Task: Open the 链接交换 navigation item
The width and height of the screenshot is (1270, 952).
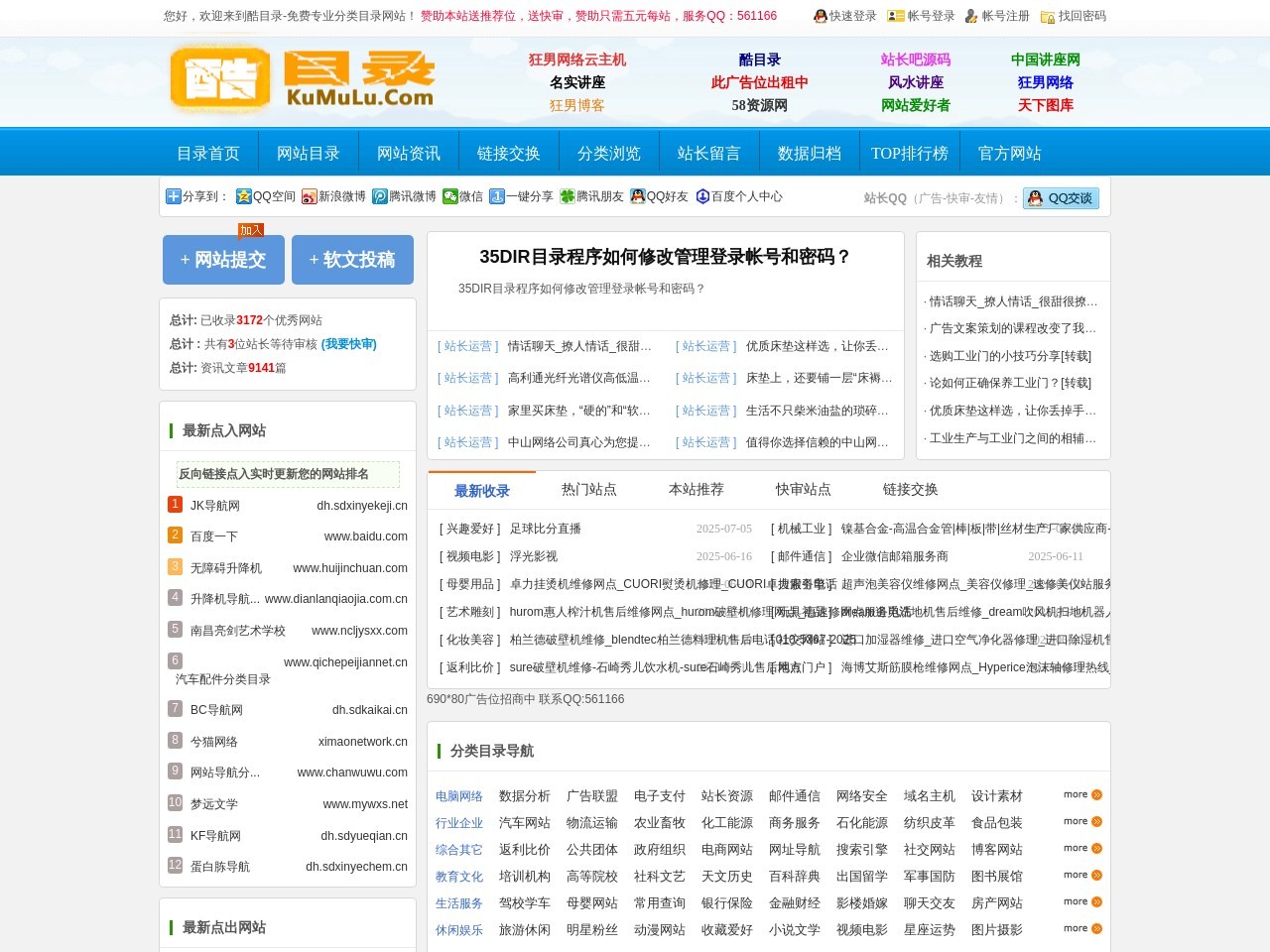Action: [509, 152]
